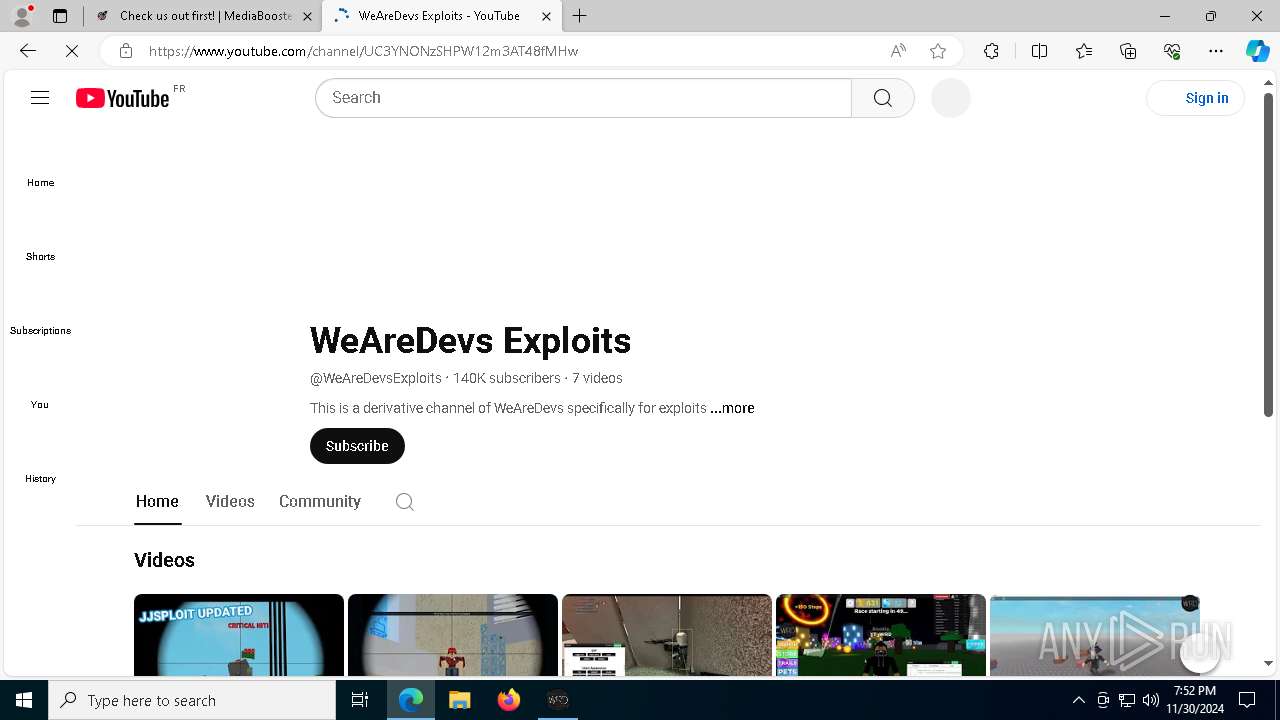
Task: Open Edge Settings and more menu
Action: pyautogui.click(x=1216, y=51)
